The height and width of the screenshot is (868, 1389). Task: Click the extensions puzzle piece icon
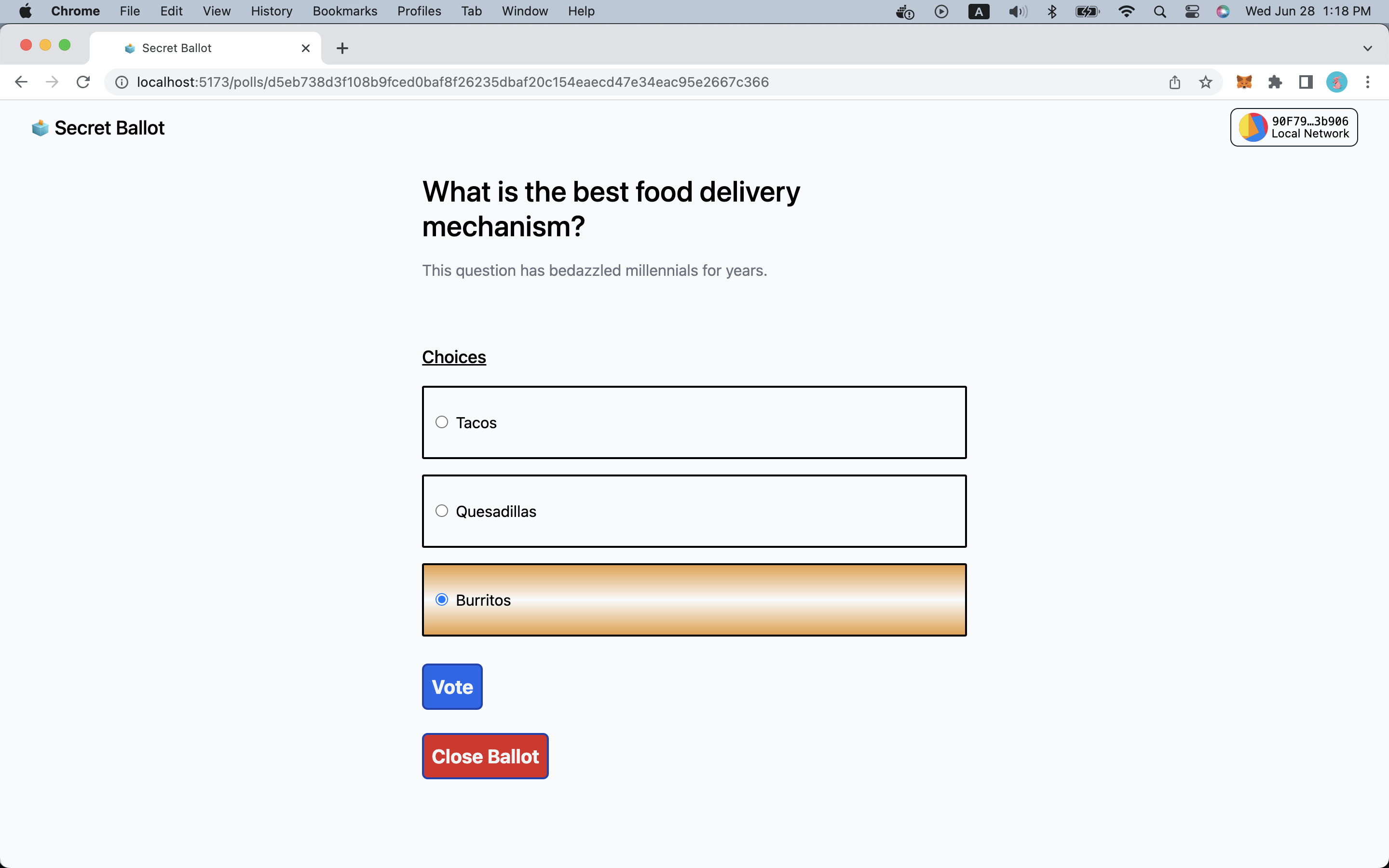click(x=1275, y=82)
